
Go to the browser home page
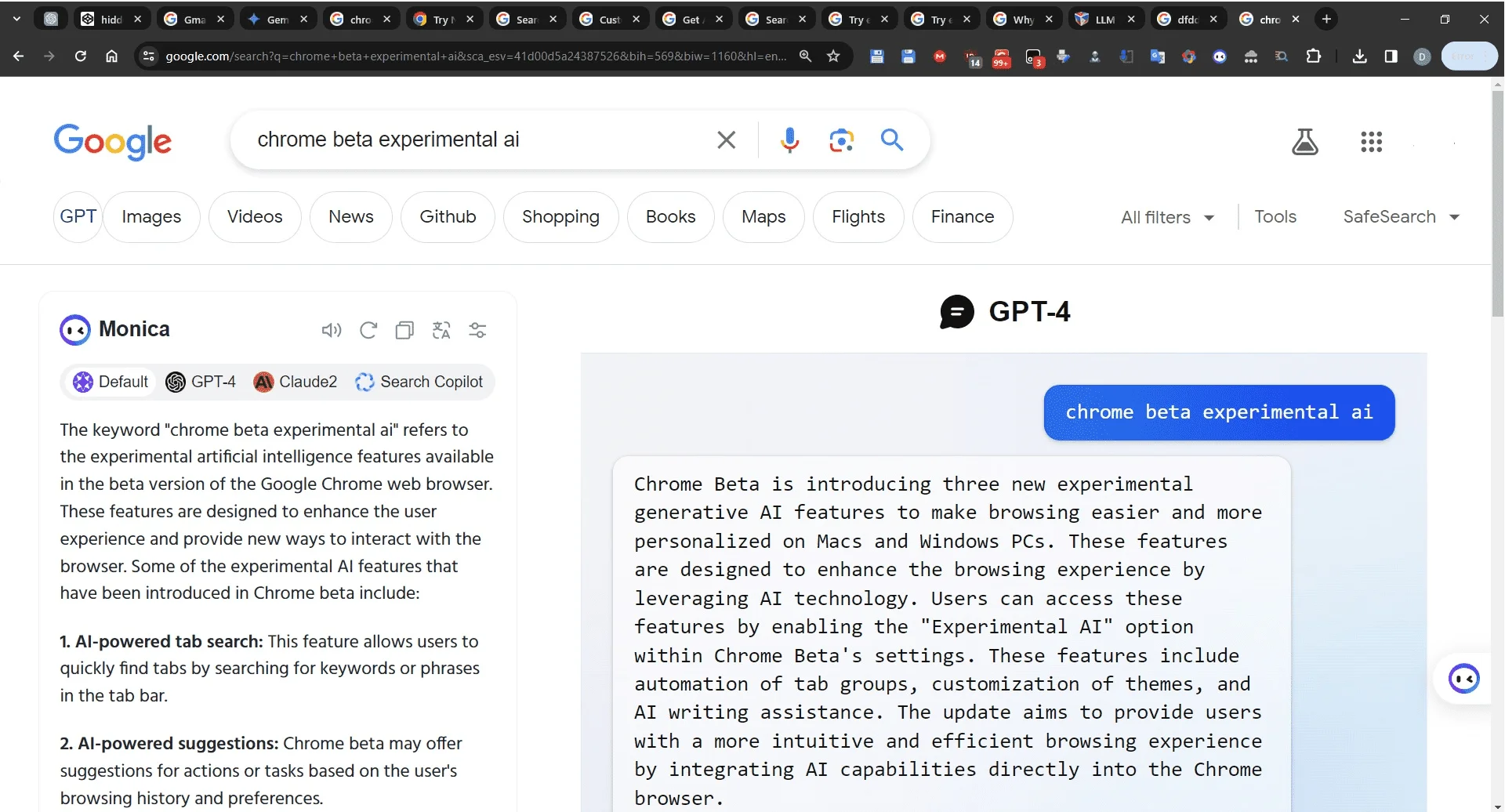(x=112, y=56)
